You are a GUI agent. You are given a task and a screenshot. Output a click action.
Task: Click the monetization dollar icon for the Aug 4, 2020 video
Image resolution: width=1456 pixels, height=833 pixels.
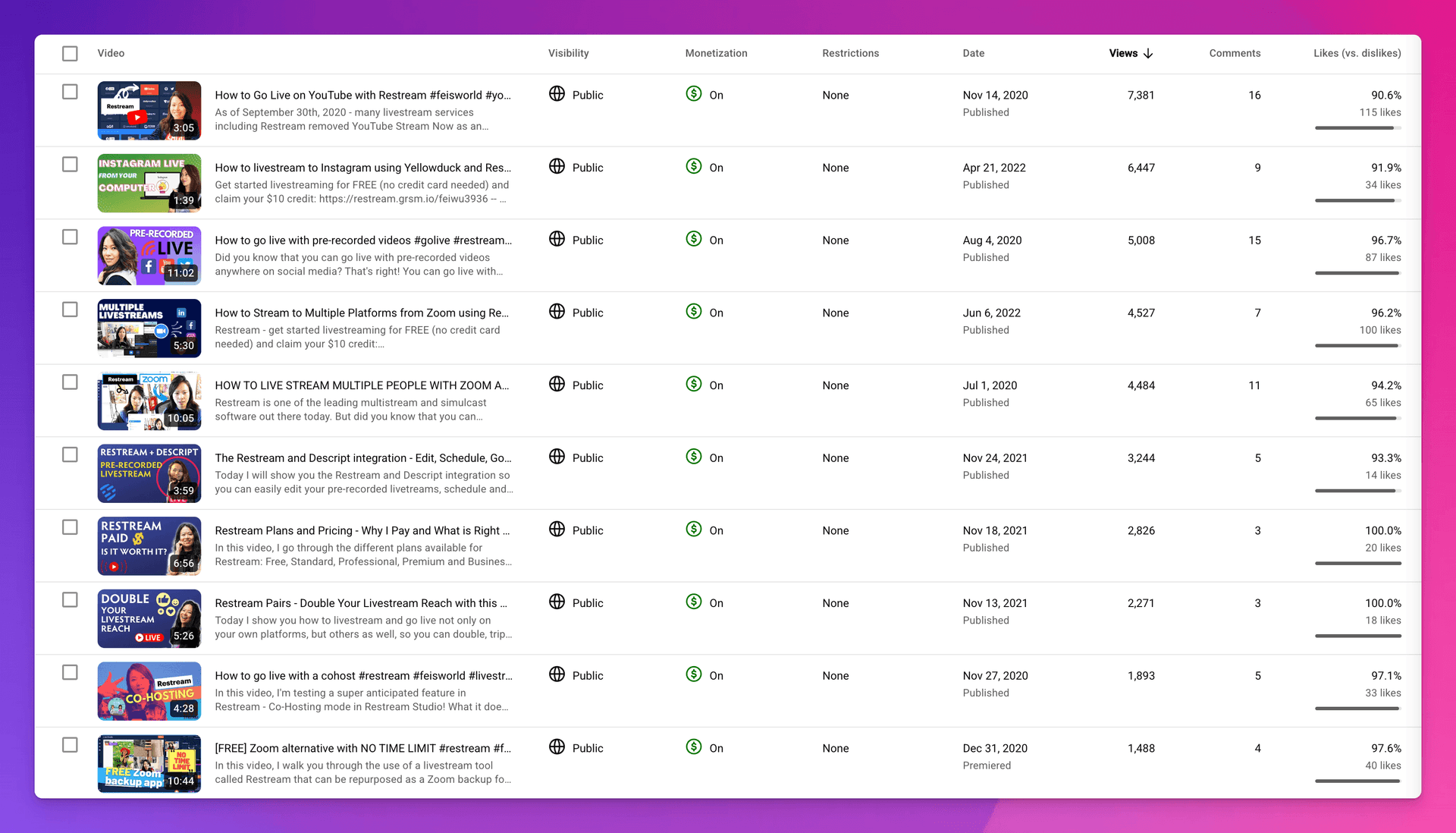coord(693,239)
